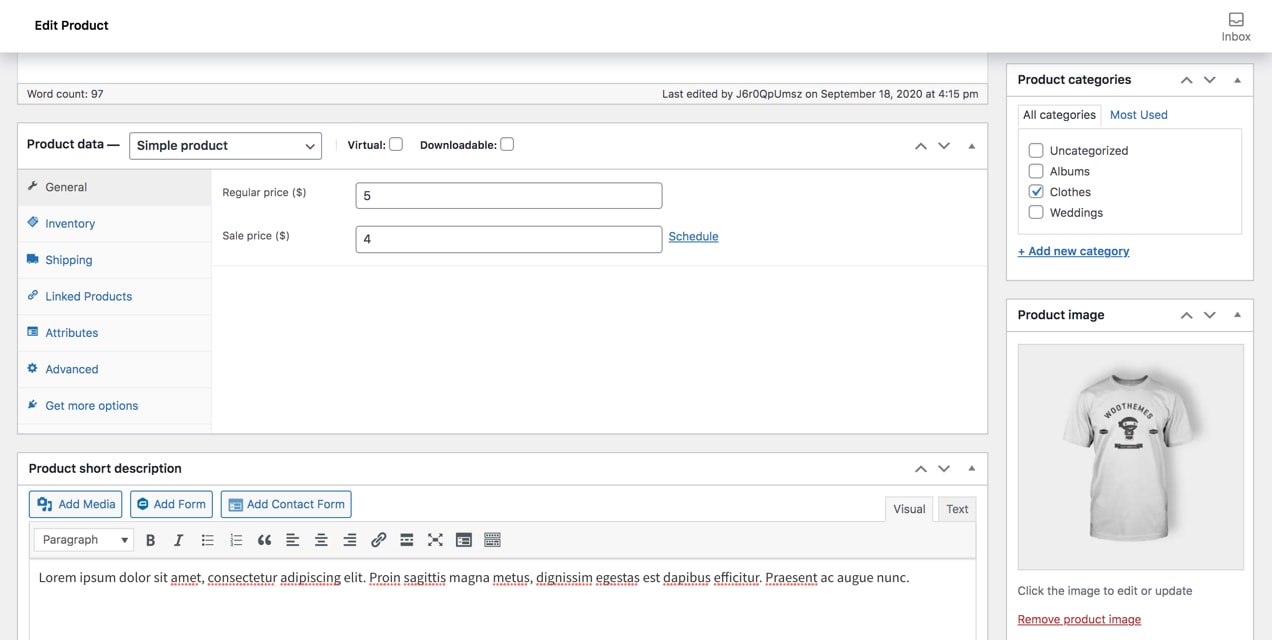
Task: Open the Linked Products tab
Action: [x=114, y=296]
